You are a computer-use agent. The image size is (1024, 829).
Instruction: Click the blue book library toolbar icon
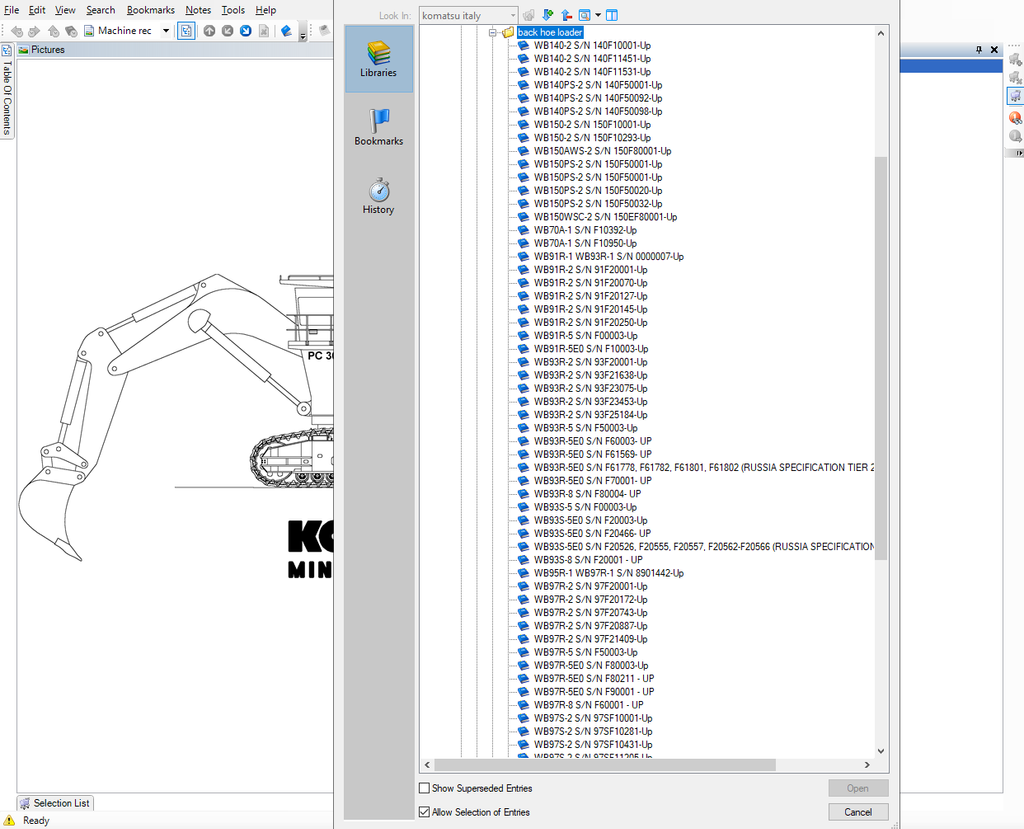pyautogui.click(x=286, y=31)
